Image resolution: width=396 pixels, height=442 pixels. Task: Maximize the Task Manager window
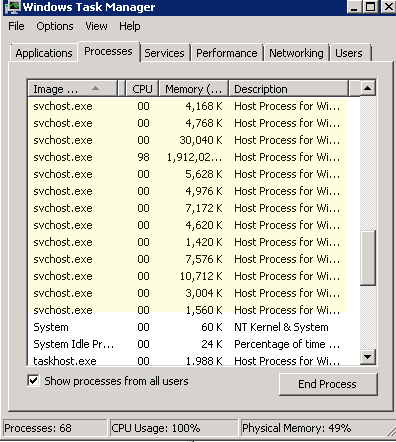pyautogui.click(x=371, y=7)
